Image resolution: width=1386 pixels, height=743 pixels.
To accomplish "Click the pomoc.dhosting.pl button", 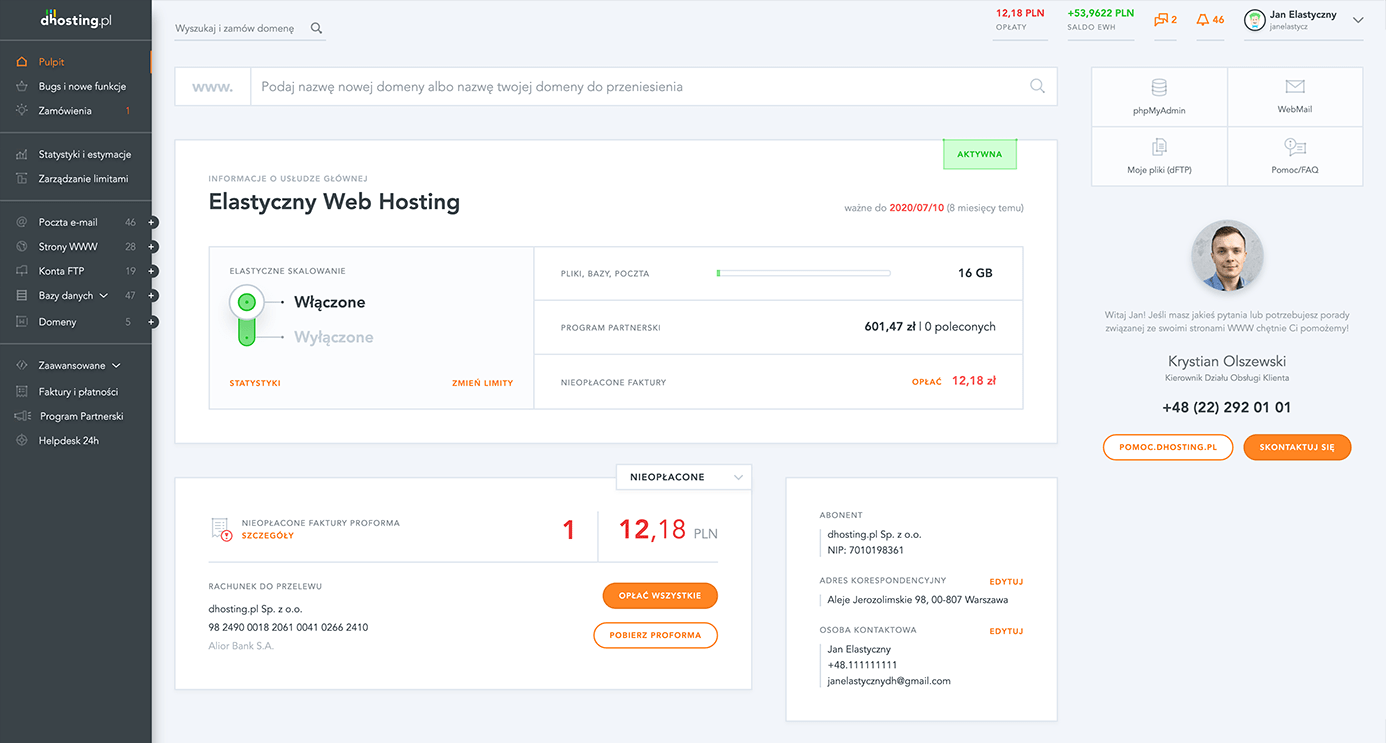I will (x=1167, y=447).
